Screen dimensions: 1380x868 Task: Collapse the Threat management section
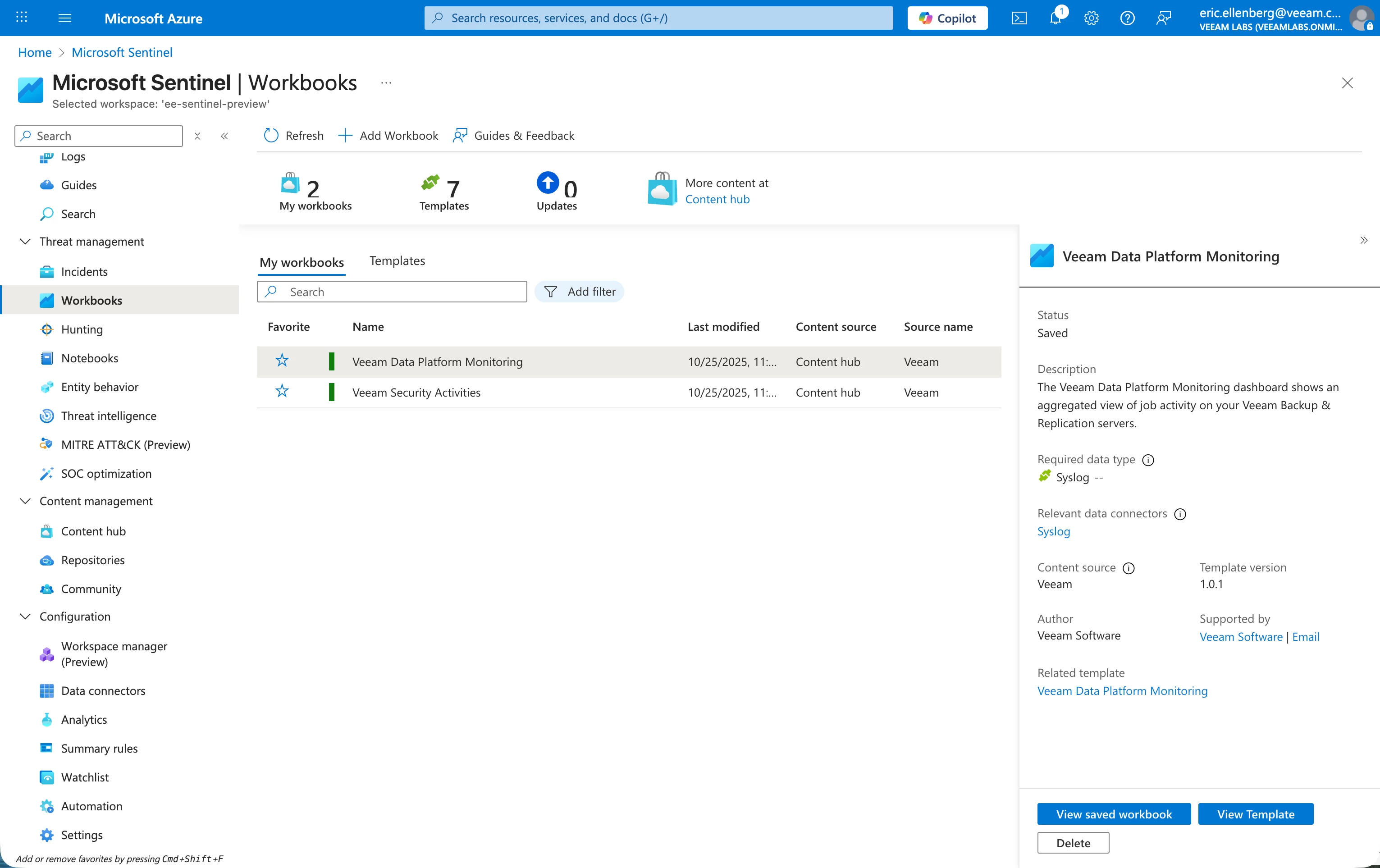(x=25, y=241)
